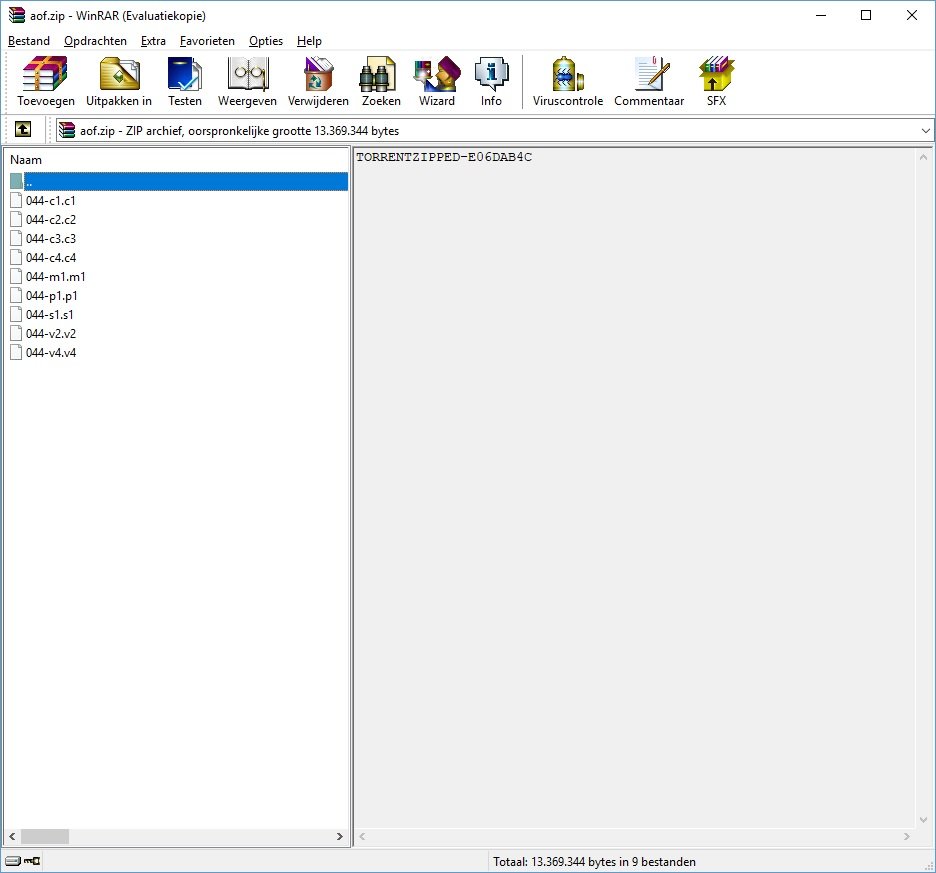Click the Totaal bytes status bar text
The image size is (936, 873).
tap(594, 862)
